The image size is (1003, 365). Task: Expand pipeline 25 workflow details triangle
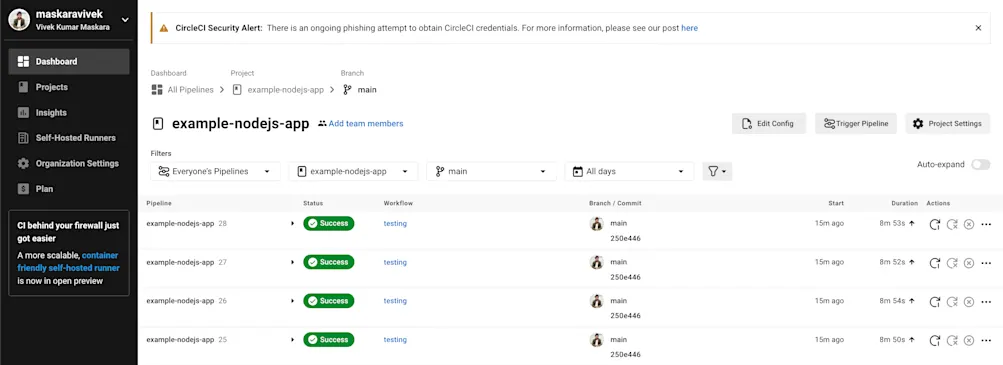292,339
